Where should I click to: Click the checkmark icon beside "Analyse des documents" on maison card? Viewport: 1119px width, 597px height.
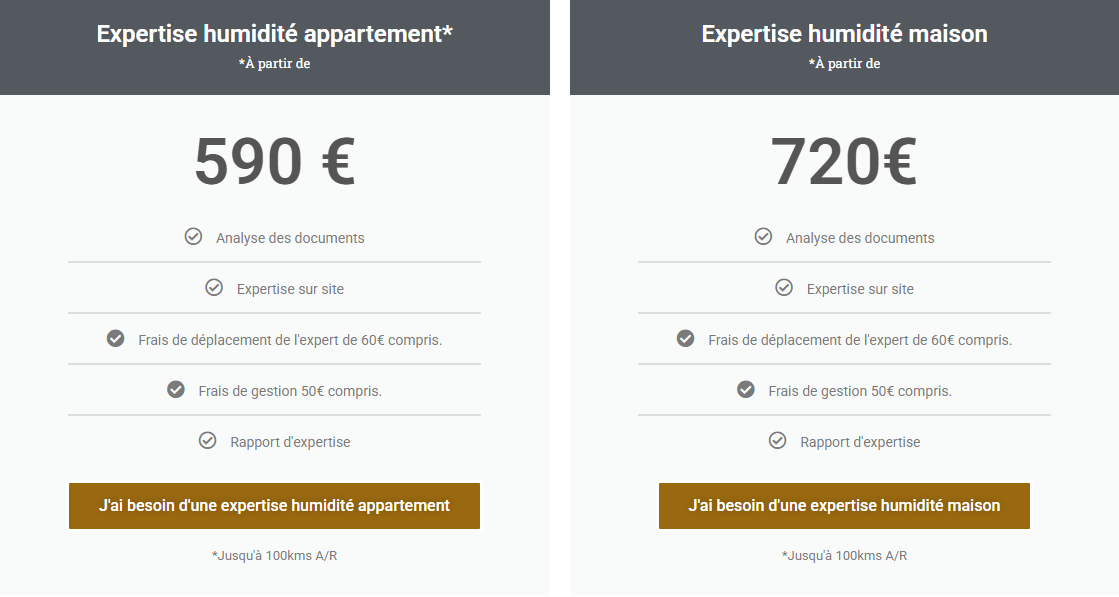pos(763,236)
